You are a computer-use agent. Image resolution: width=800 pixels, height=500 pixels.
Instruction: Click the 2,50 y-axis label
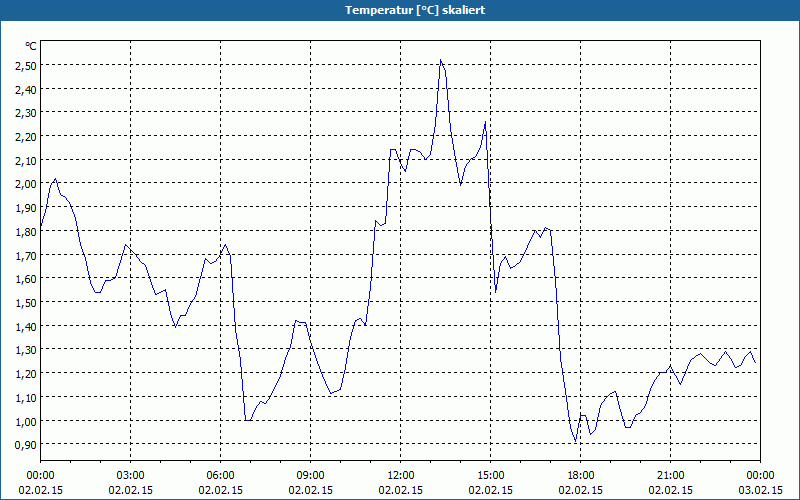click(x=26, y=65)
